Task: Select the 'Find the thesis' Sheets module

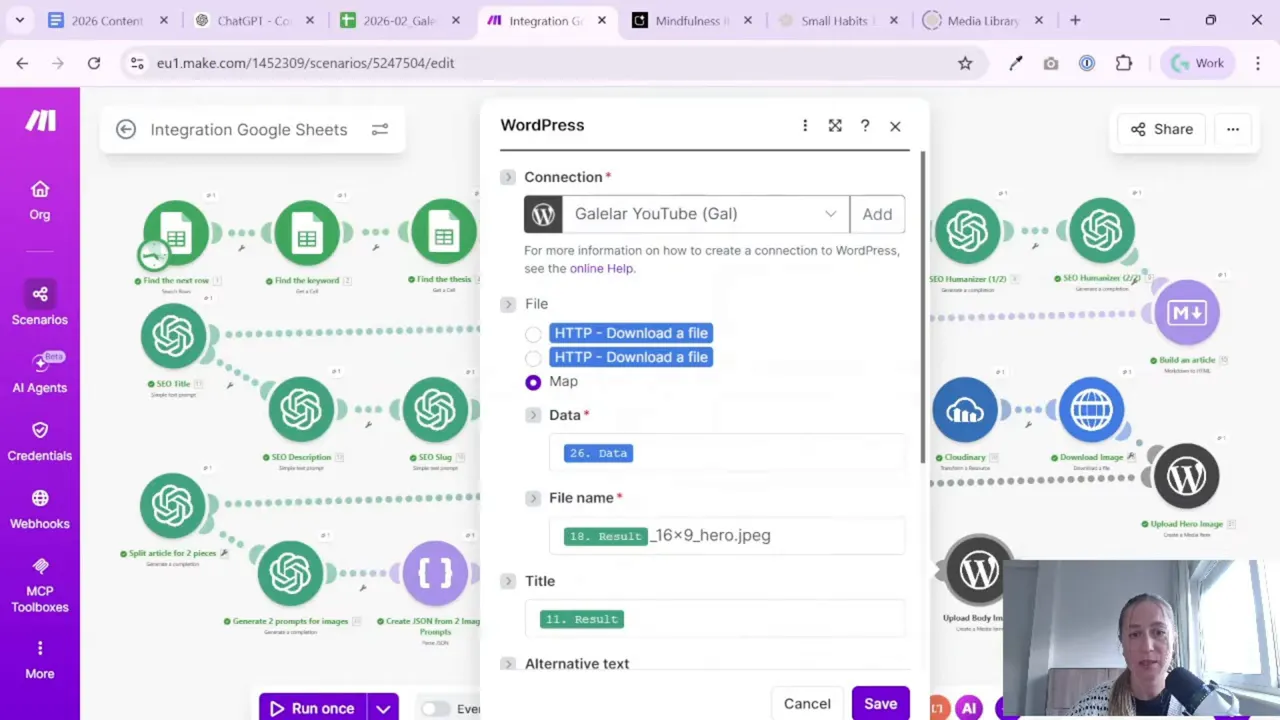Action: [x=443, y=233]
